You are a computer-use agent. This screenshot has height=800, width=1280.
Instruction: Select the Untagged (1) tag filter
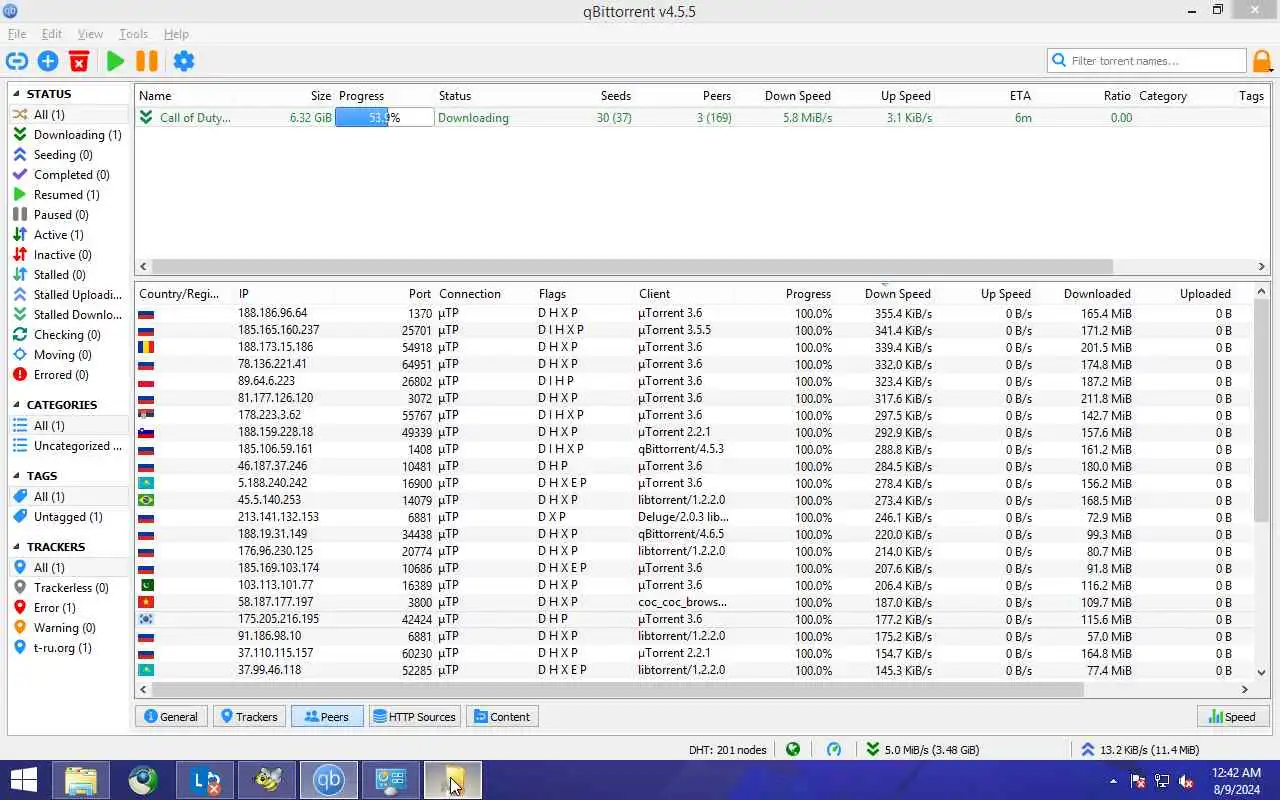[69, 517]
